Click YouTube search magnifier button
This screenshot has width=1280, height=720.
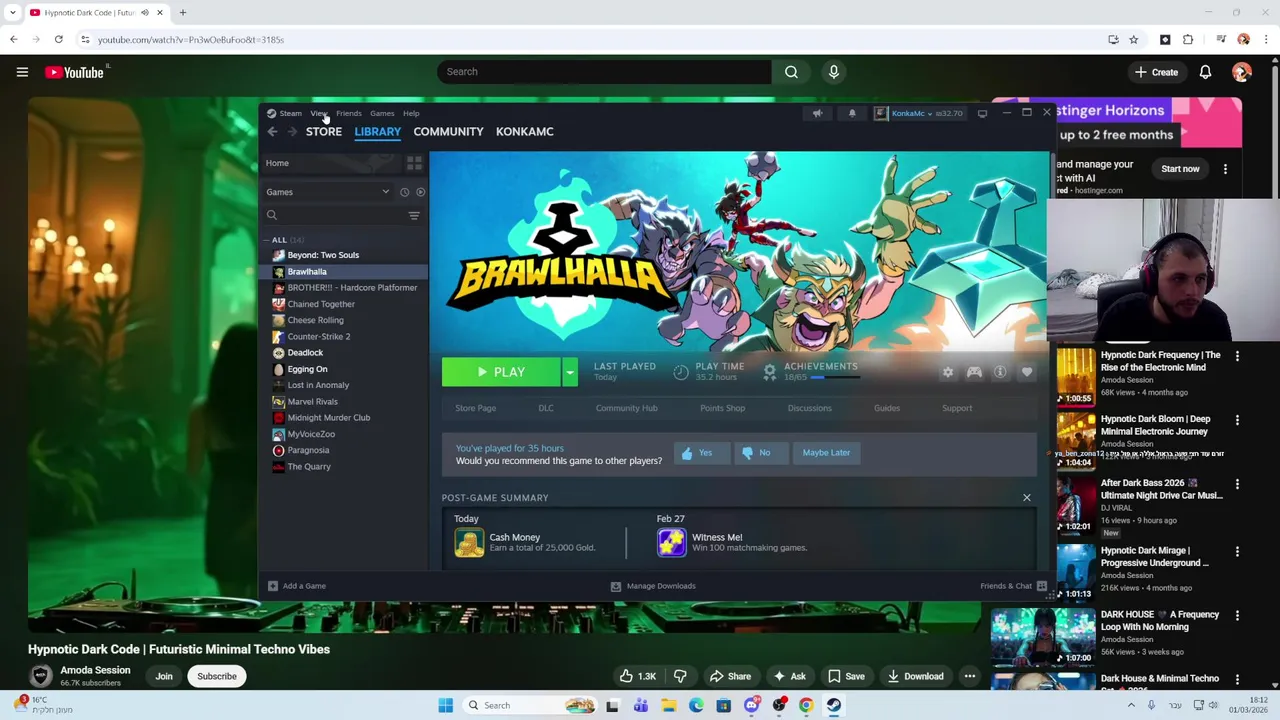(791, 72)
